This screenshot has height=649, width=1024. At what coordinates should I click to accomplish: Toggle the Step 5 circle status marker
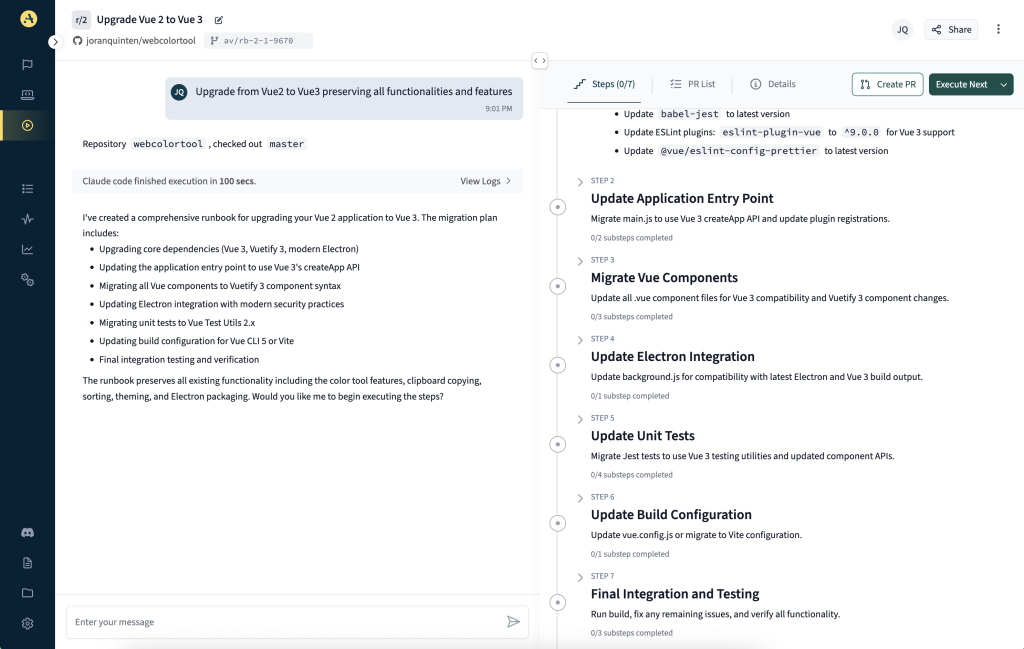[557, 444]
